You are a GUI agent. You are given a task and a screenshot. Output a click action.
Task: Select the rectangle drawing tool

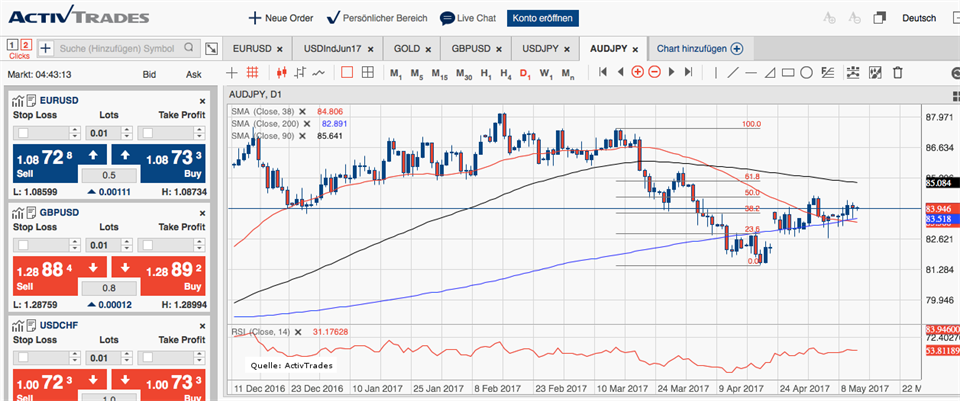point(788,73)
